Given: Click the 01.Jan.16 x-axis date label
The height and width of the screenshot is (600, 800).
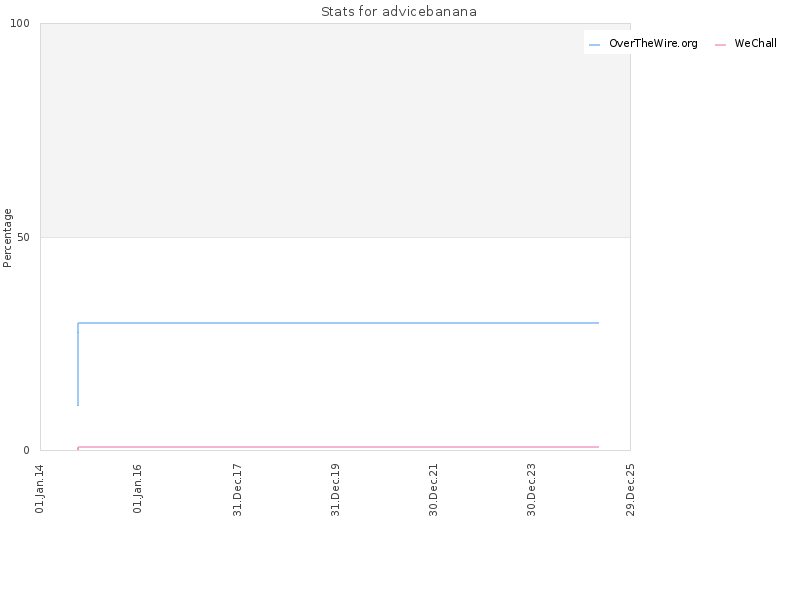Looking at the screenshot, I should [137, 489].
